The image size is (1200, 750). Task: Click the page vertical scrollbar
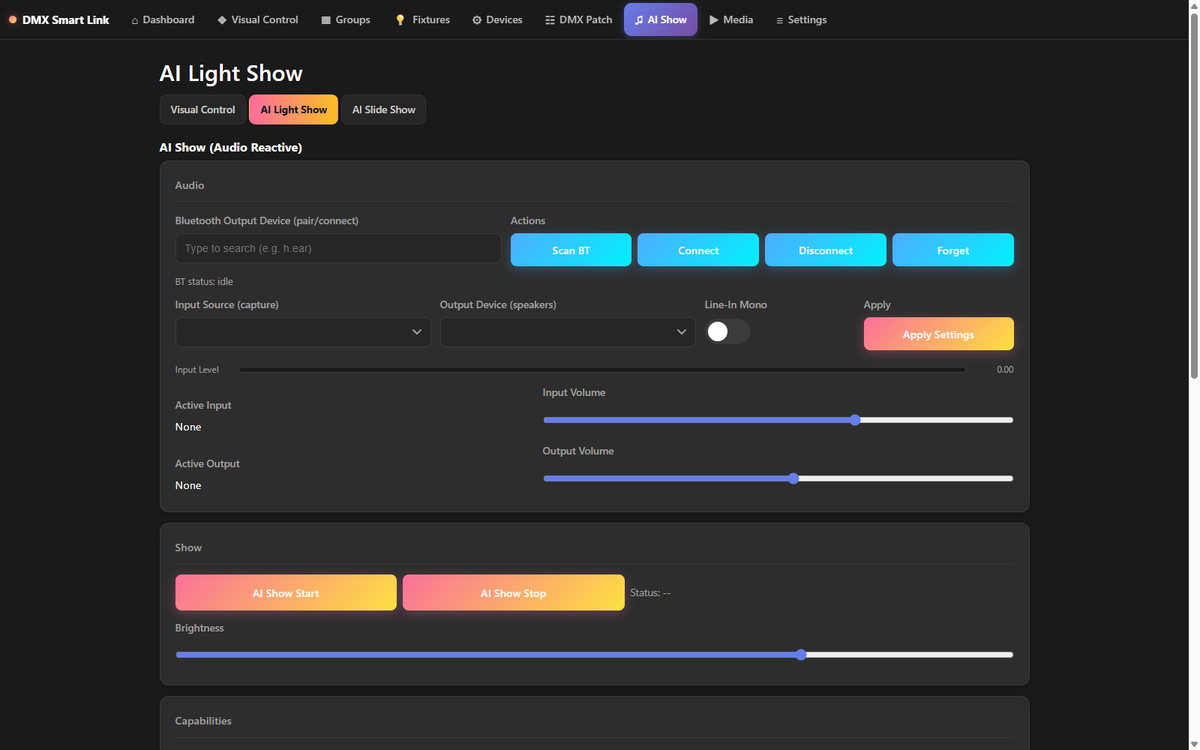[1193, 196]
